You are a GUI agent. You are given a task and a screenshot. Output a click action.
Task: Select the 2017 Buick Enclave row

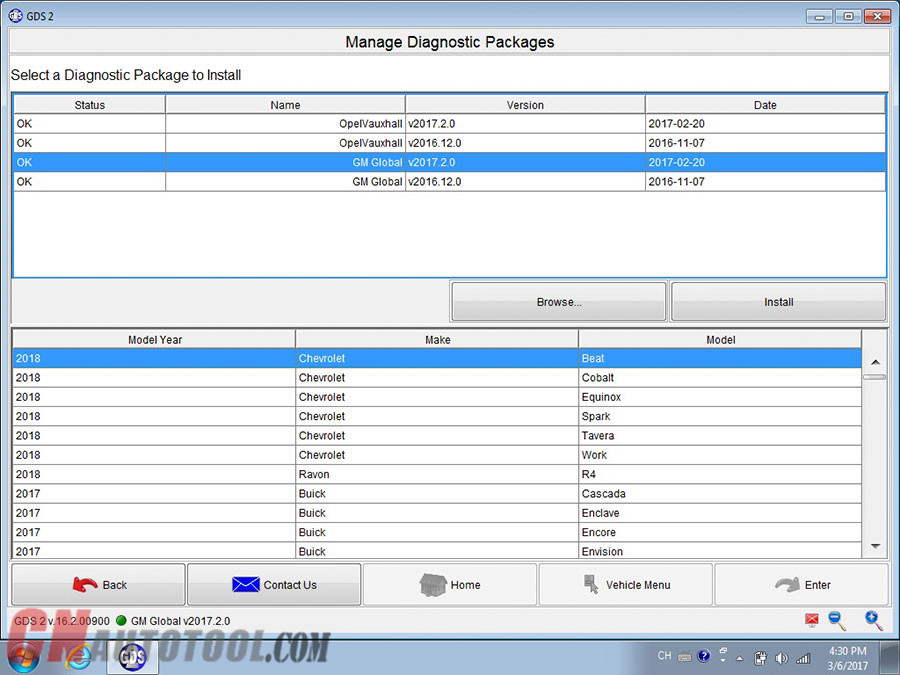click(x=437, y=513)
